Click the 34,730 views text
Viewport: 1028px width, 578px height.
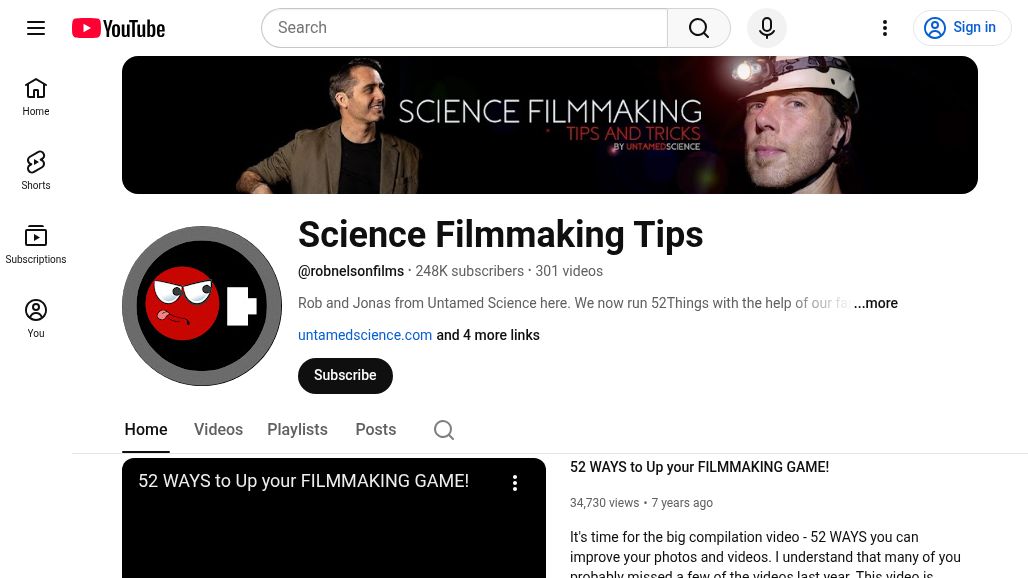(x=604, y=503)
